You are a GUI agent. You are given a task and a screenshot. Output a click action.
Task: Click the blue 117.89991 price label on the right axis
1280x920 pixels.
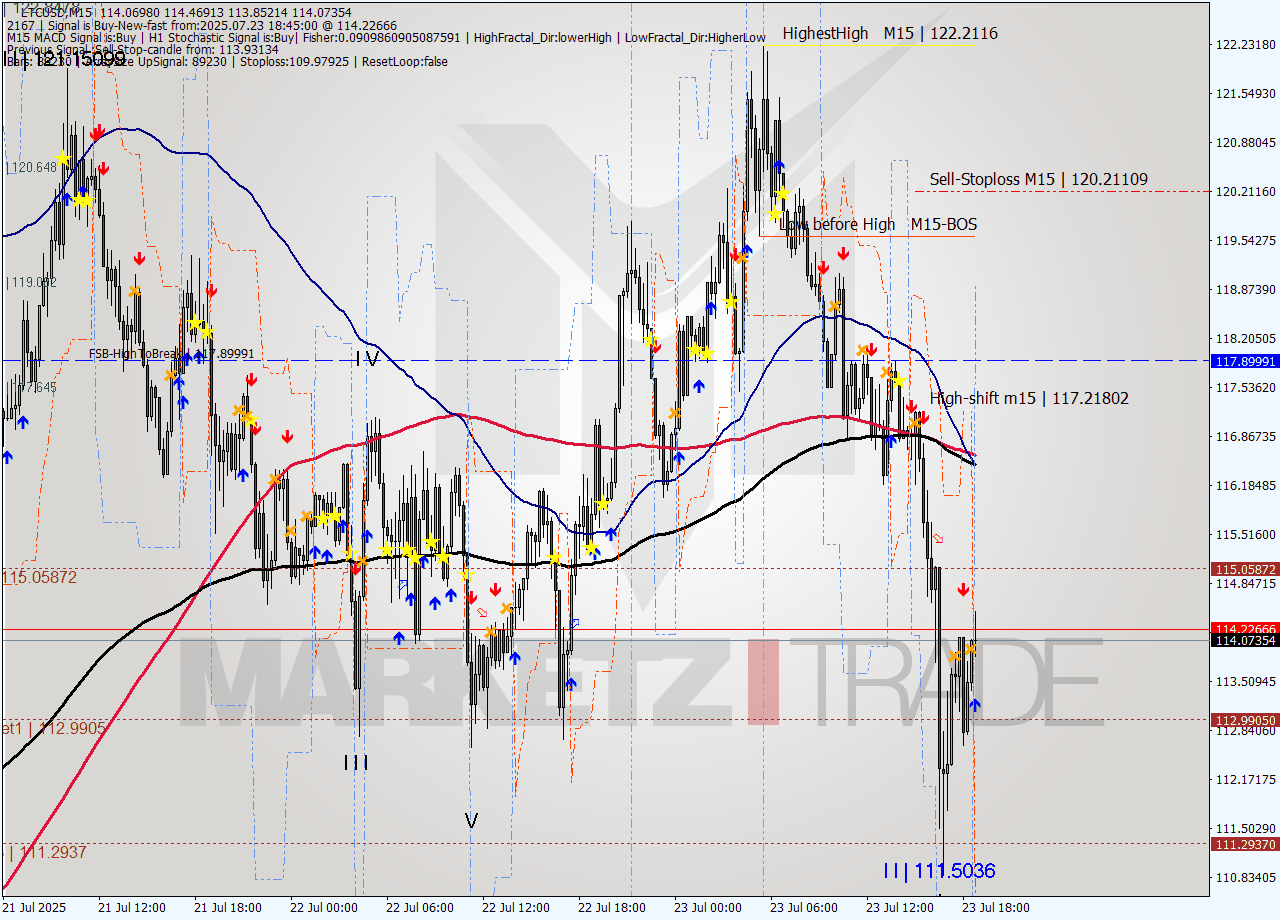[x=1243, y=362]
